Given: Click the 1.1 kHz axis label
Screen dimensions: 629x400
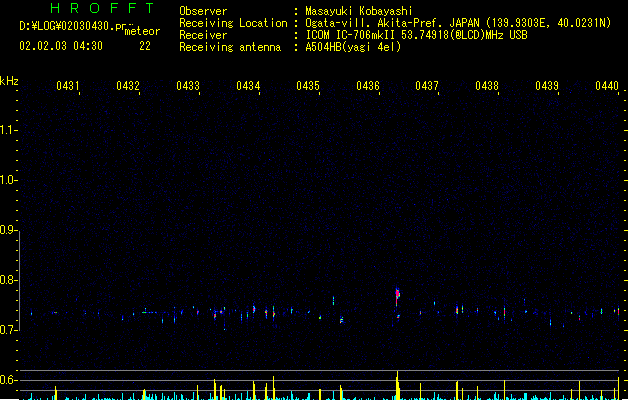Looking at the screenshot, I should (7, 130).
